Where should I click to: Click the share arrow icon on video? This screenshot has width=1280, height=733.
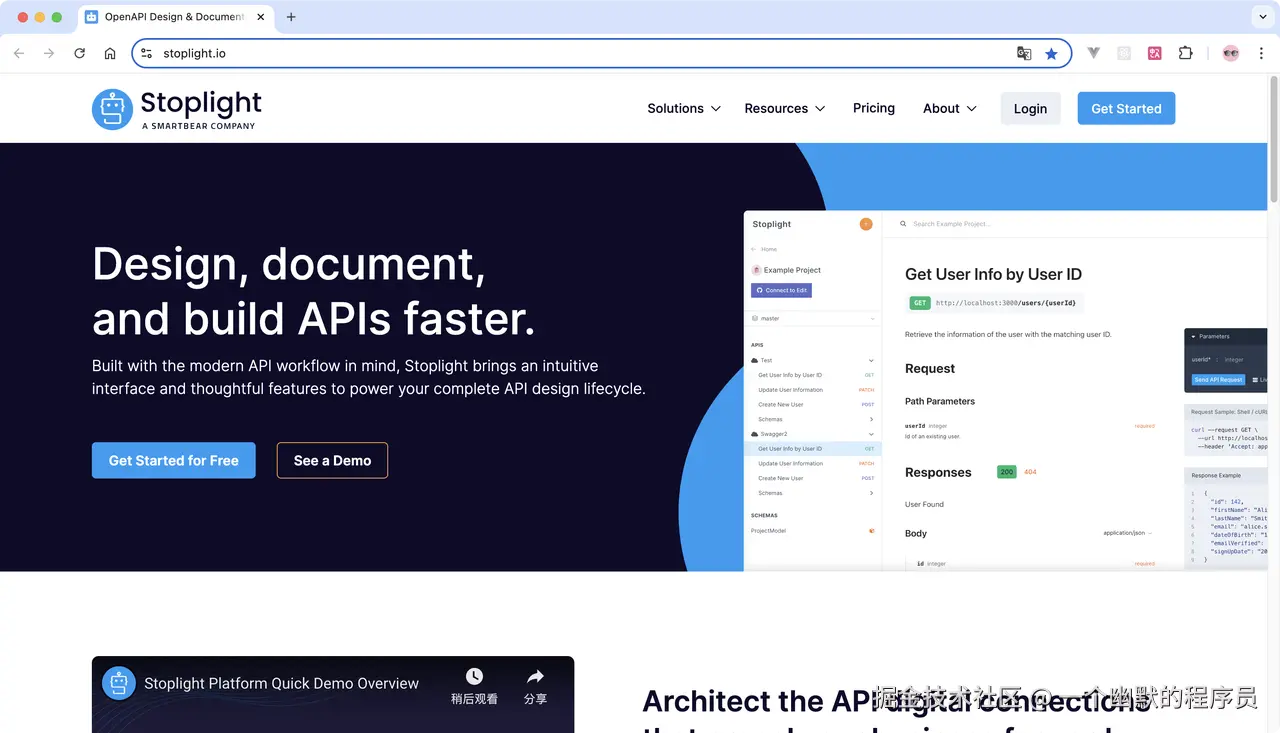click(535, 677)
